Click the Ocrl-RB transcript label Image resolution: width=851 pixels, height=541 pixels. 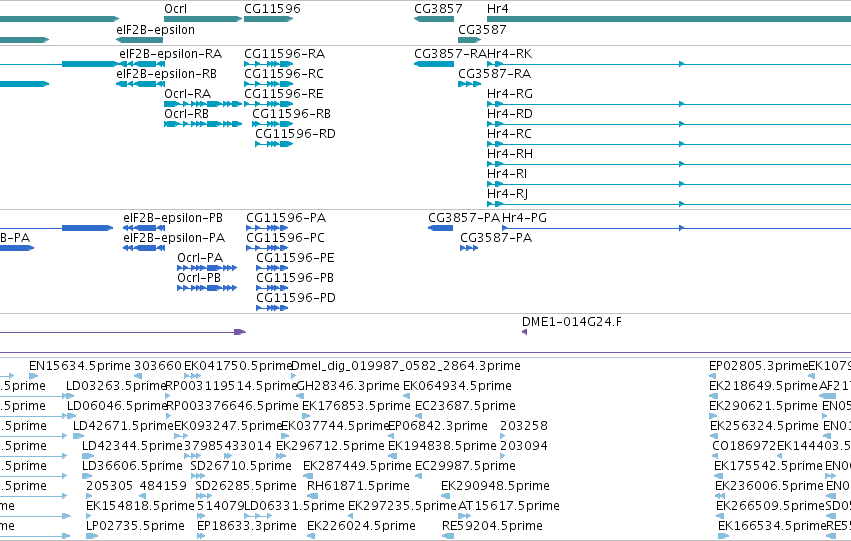point(187,114)
